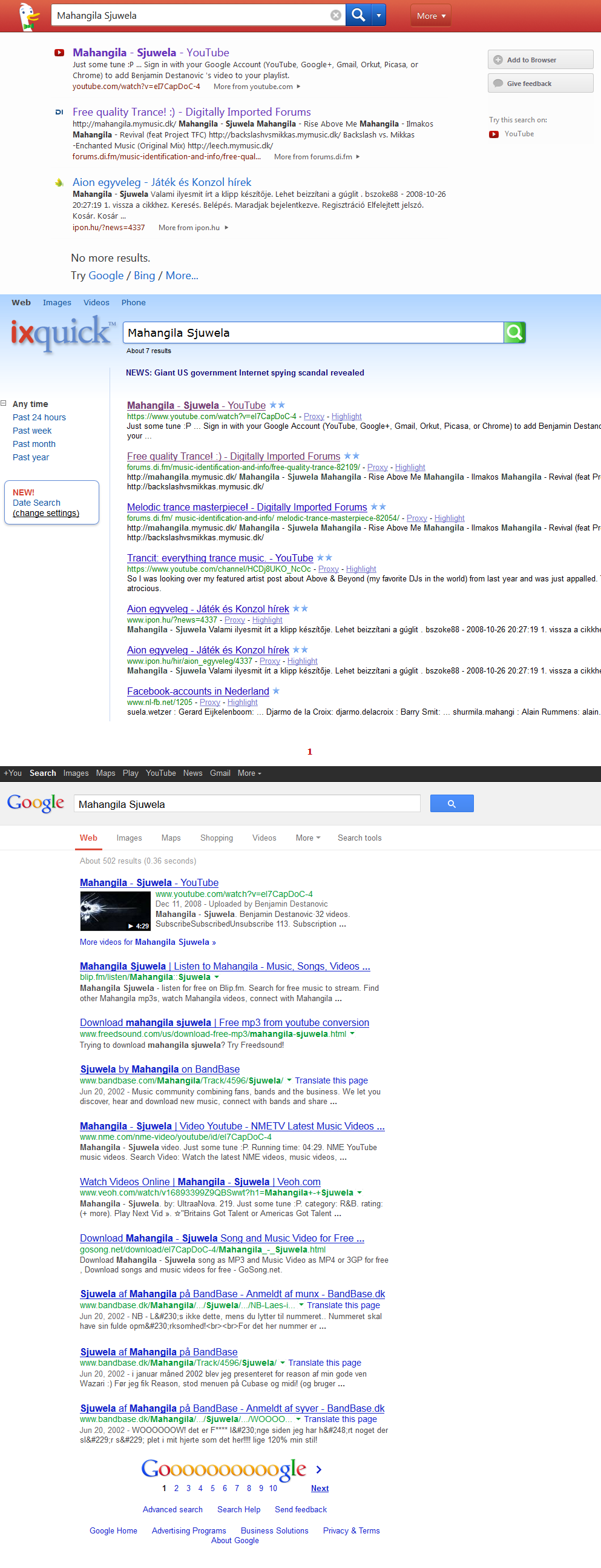The image size is (601, 1568).
Task: Switch to the ixquick Images tab
Action: [56, 303]
